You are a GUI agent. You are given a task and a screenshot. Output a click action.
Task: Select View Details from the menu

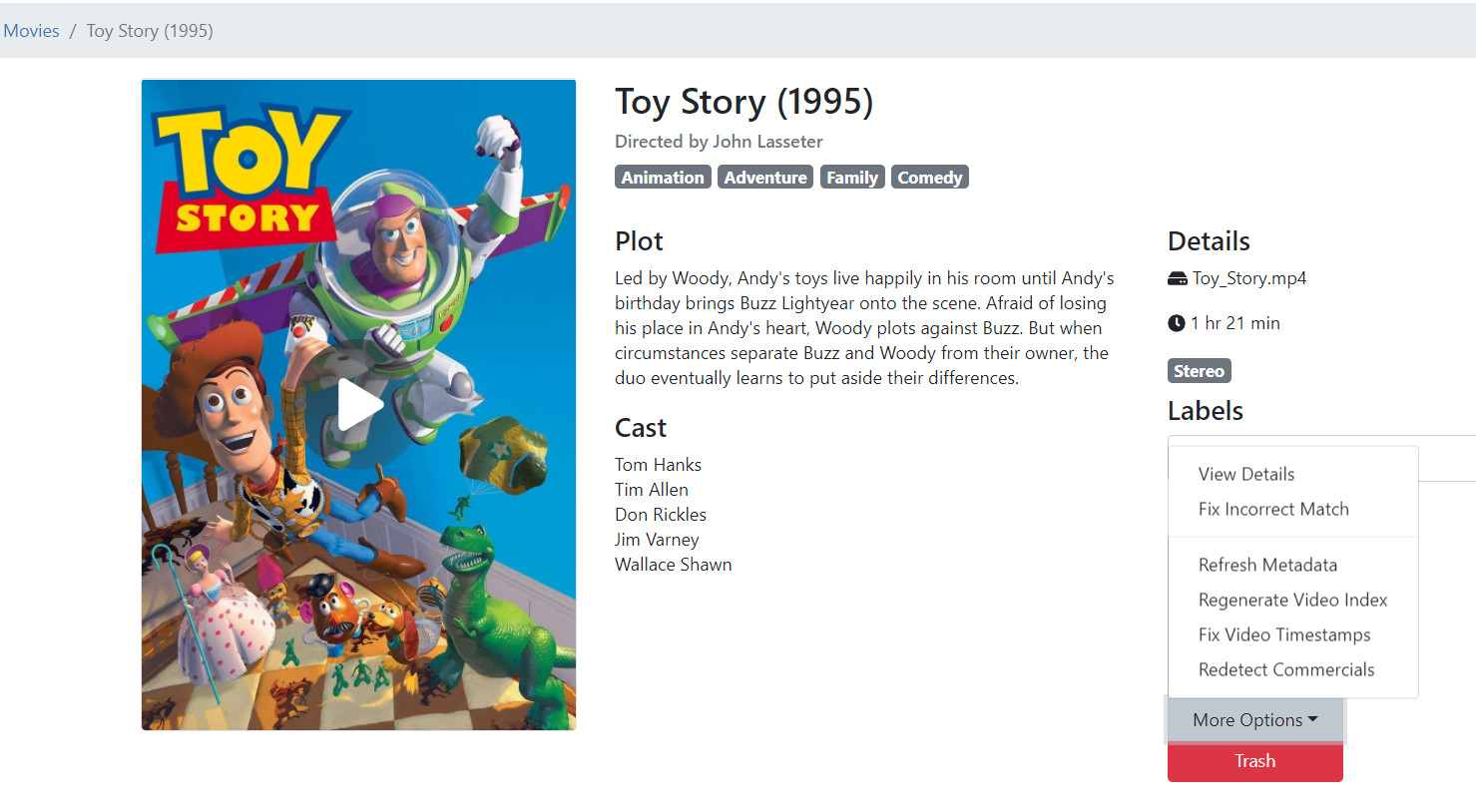point(1246,474)
